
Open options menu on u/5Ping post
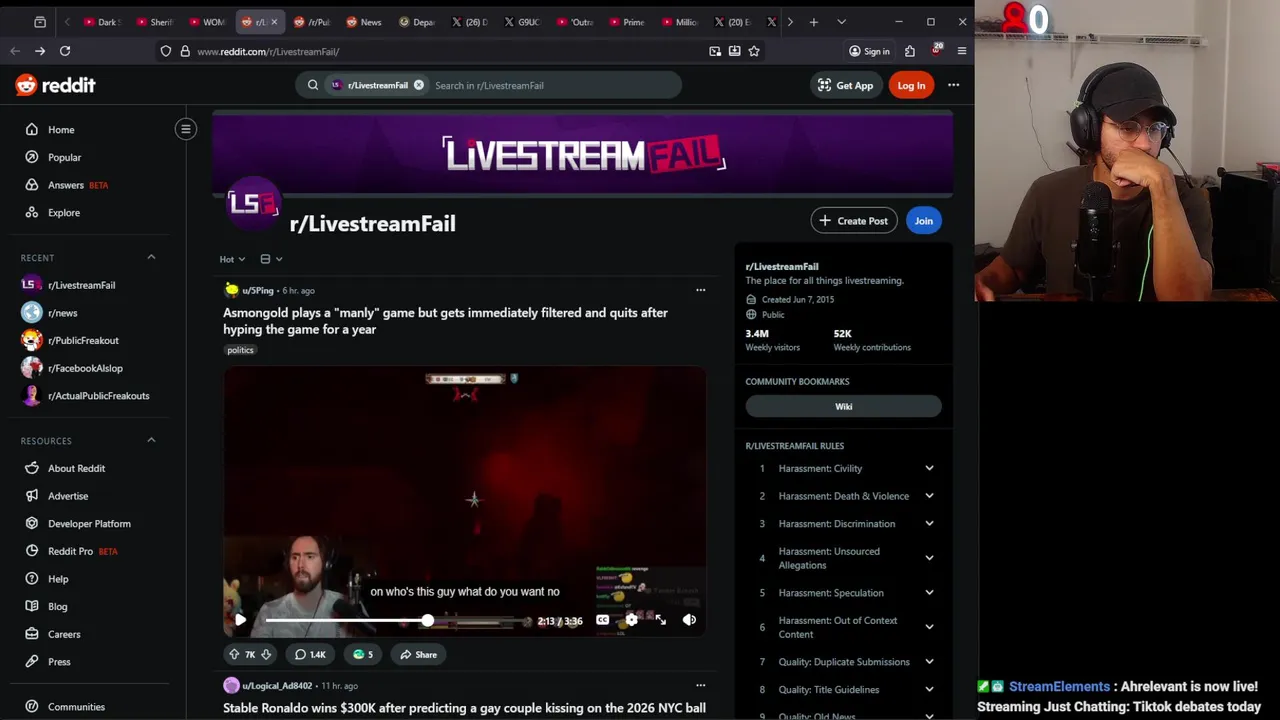pos(700,290)
